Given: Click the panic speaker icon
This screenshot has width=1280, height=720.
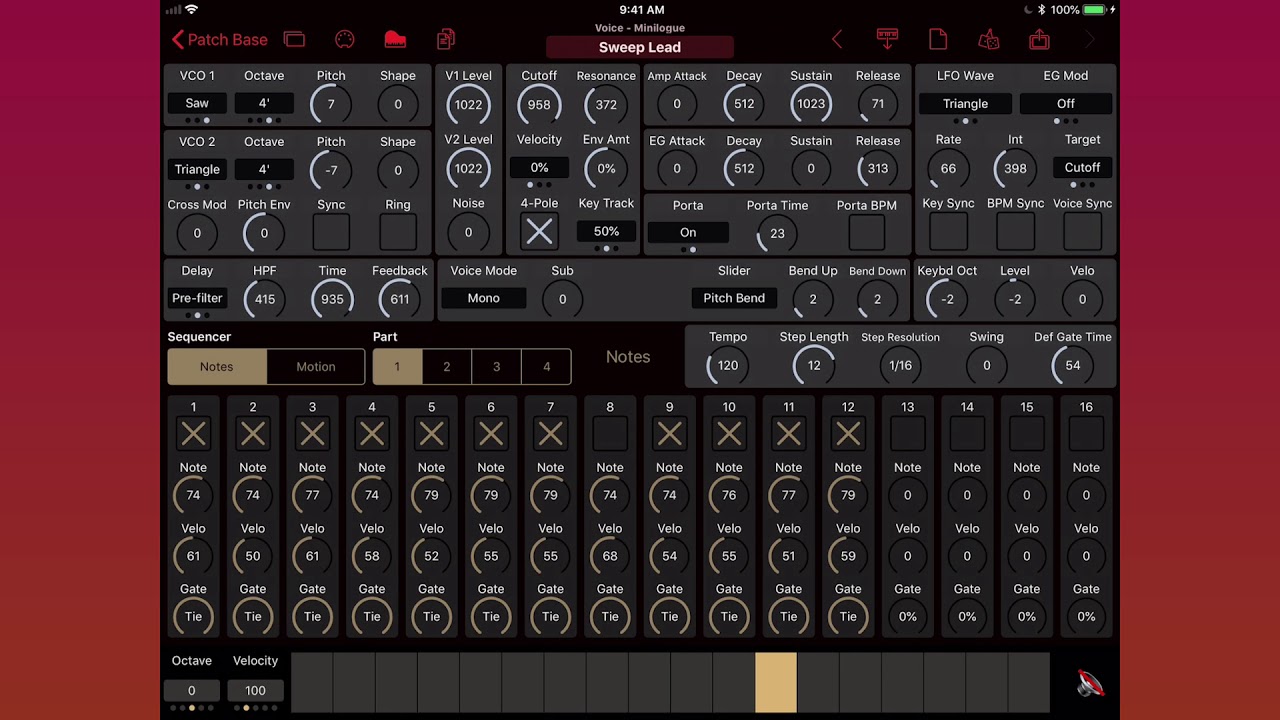Looking at the screenshot, I should point(1089,684).
